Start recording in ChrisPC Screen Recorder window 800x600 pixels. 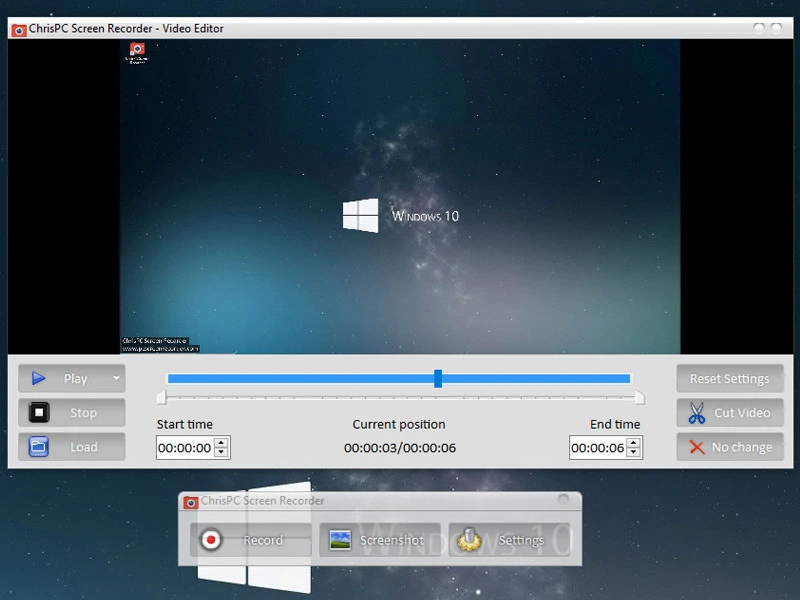[x=251, y=540]
